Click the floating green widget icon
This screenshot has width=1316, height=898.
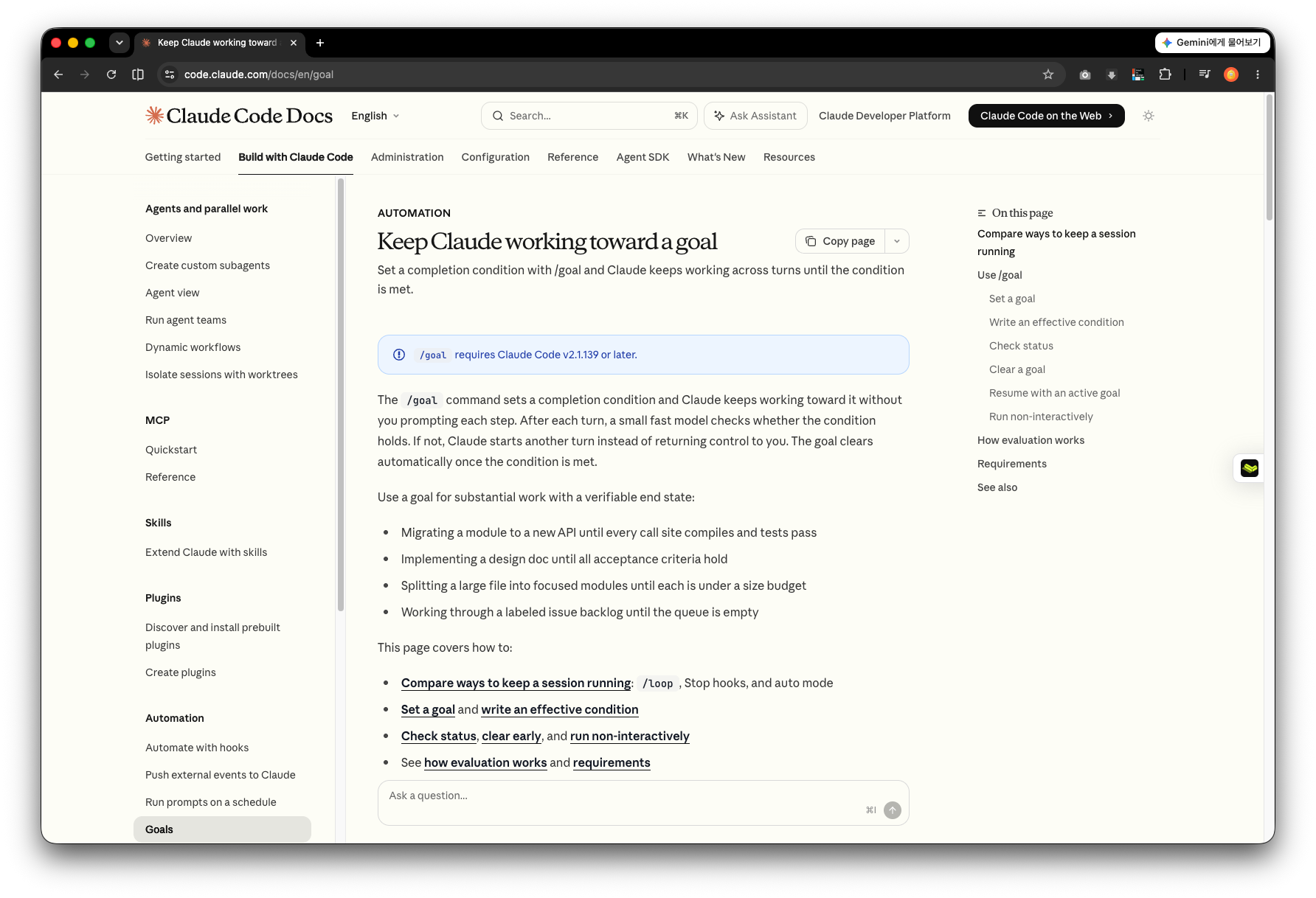pos(1250,468)
